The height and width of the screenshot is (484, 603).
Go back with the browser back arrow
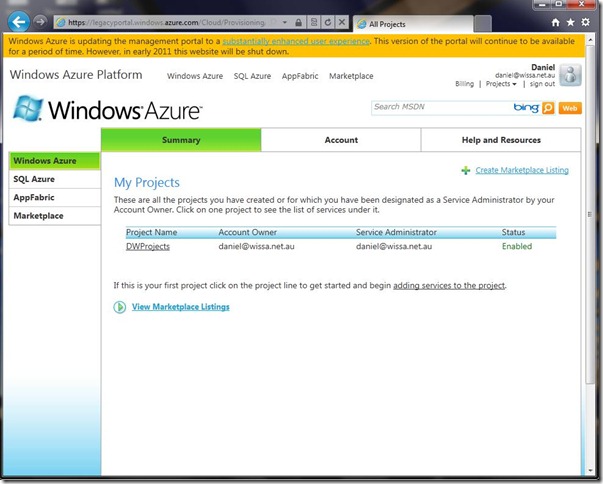pyautogui.click(x=18, y=22)
